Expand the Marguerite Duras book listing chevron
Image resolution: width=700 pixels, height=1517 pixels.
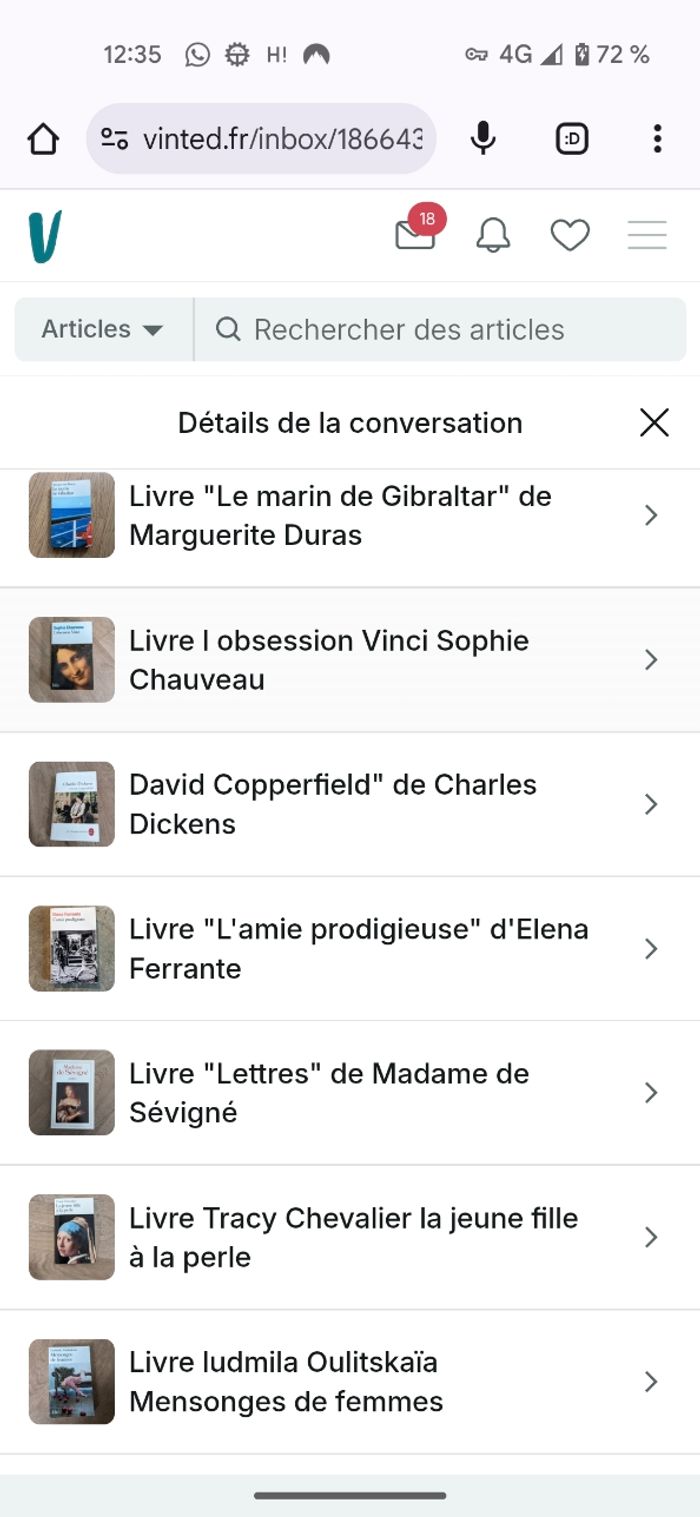click(651, 515)
